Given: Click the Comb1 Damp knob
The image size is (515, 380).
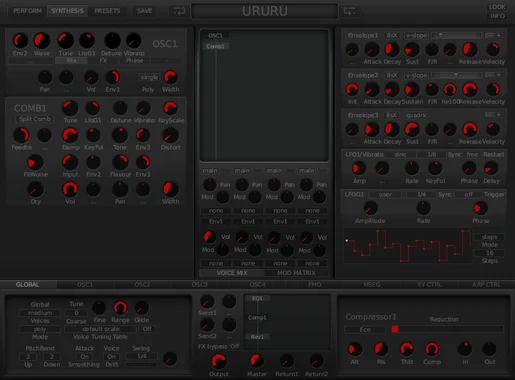Looking at the screenshot, I should [x=70, y=135].
